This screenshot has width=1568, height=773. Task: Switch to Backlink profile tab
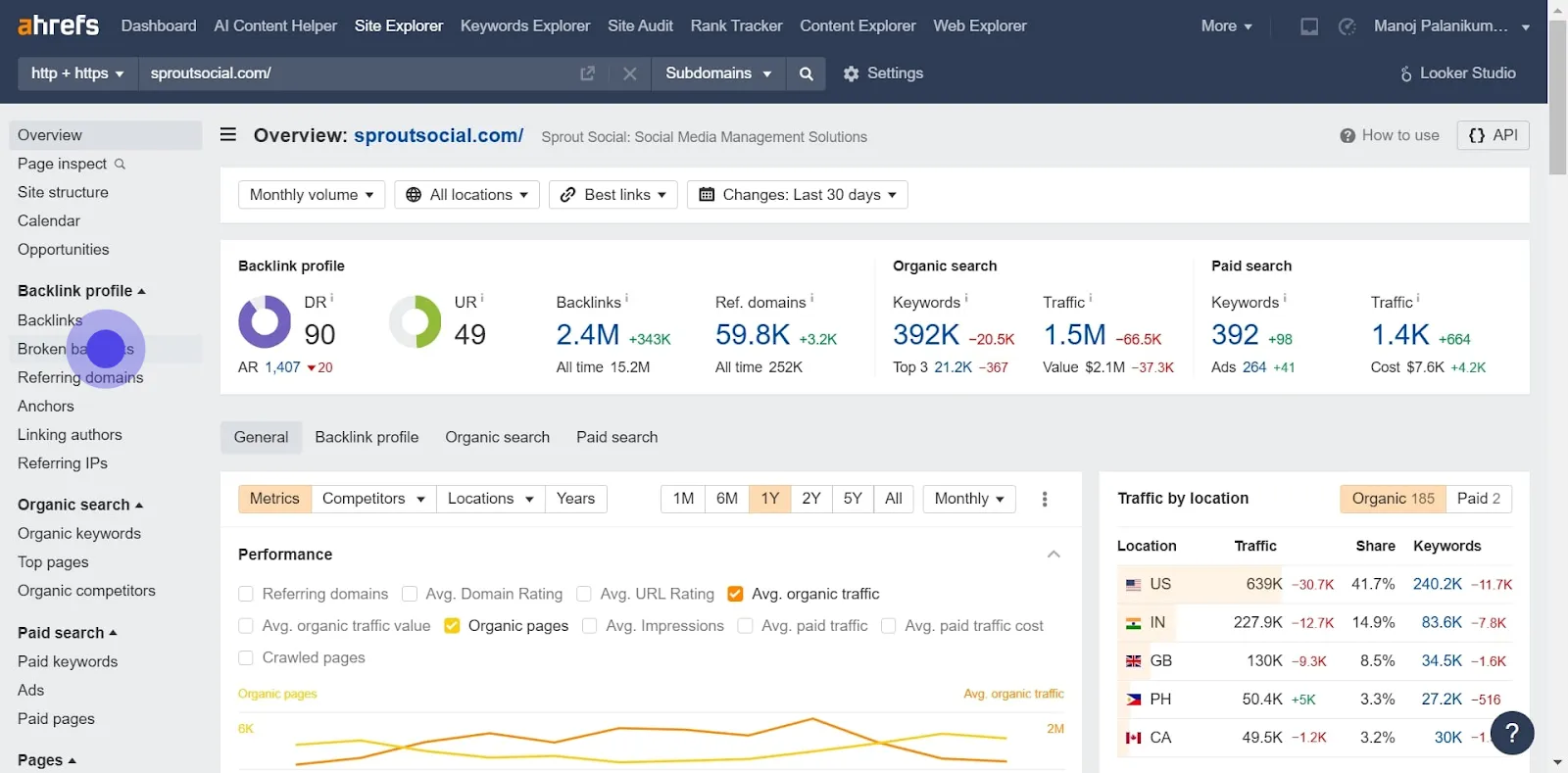tap(367, 438)
